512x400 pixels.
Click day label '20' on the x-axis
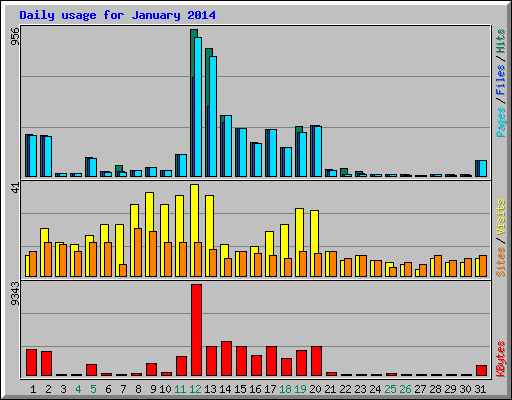(315, 389)
